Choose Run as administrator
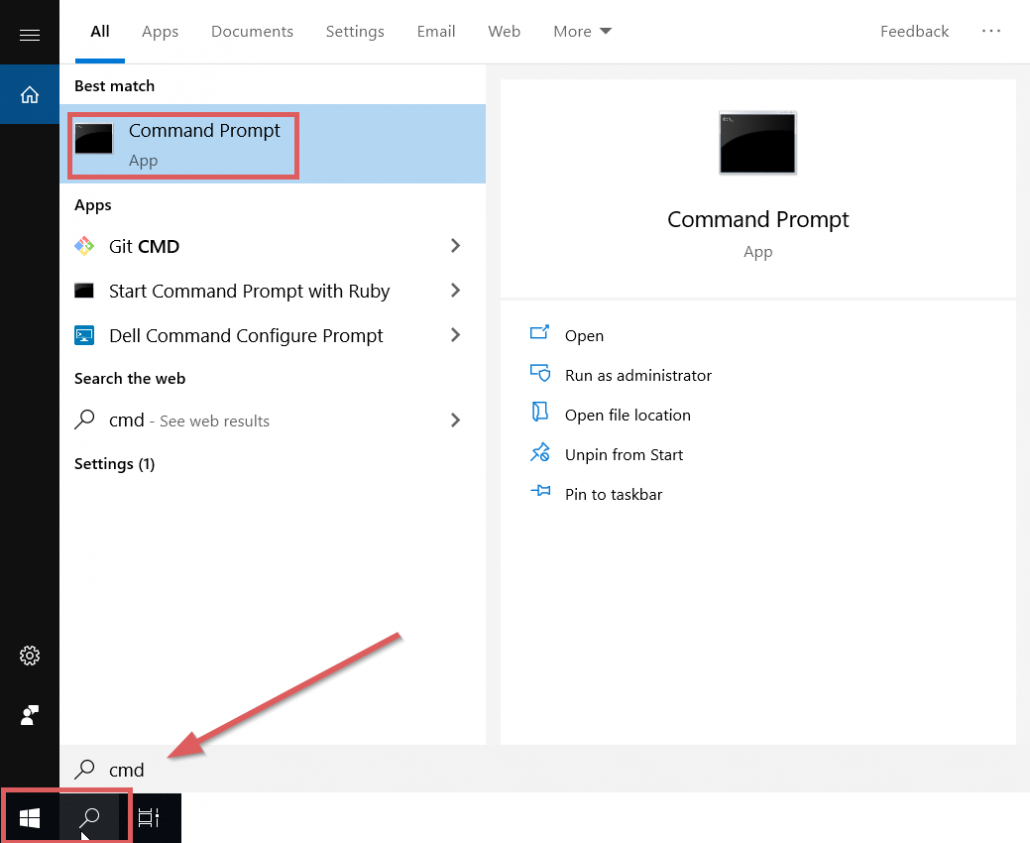Screen dimensions: 1030x843 pyautogui.click(x=638, y=375)
